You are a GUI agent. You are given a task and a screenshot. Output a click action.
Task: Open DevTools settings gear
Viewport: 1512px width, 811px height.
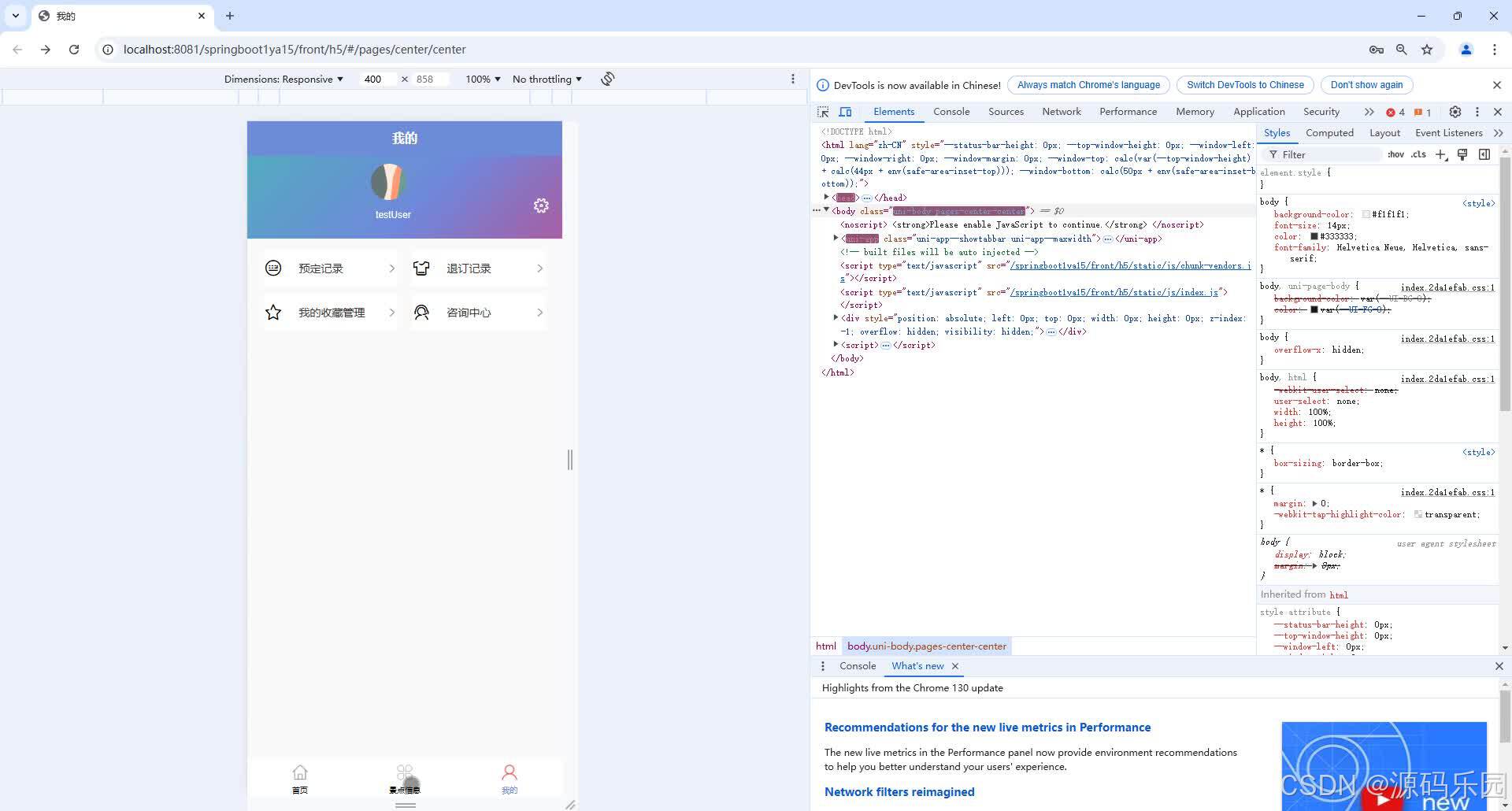[1455, 112]
